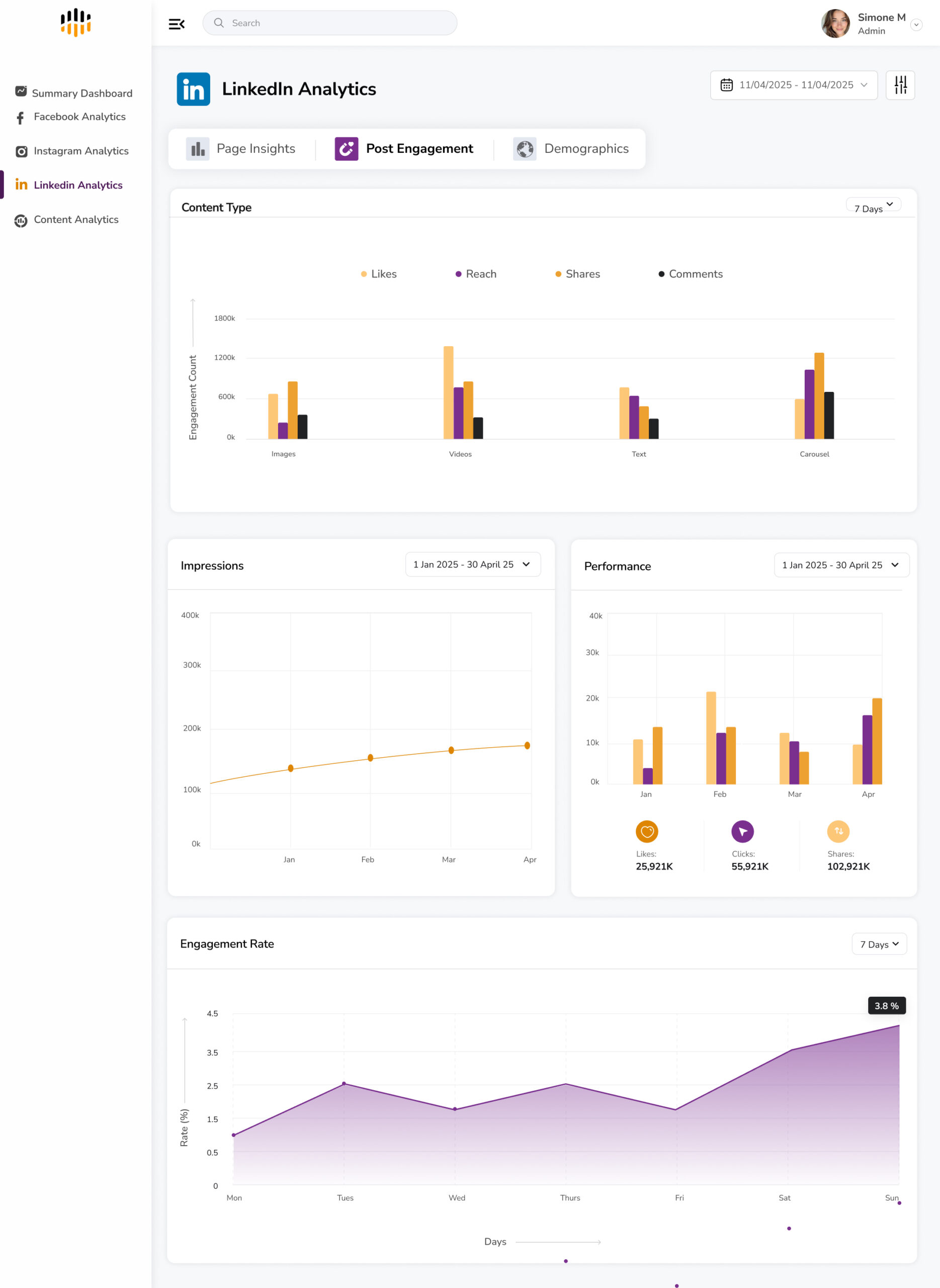Click the Shares arrows icon
The image size is (940, 1288).
click(838, 831)
